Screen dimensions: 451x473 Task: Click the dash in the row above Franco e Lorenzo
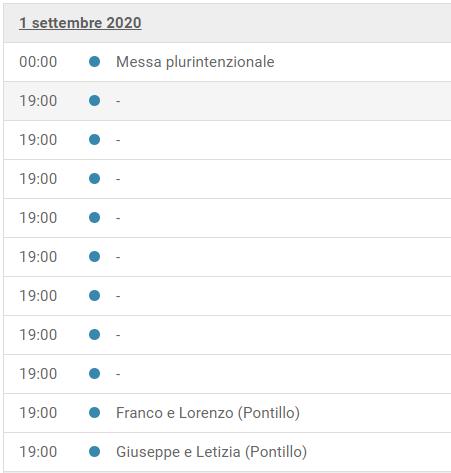[118, 374]
